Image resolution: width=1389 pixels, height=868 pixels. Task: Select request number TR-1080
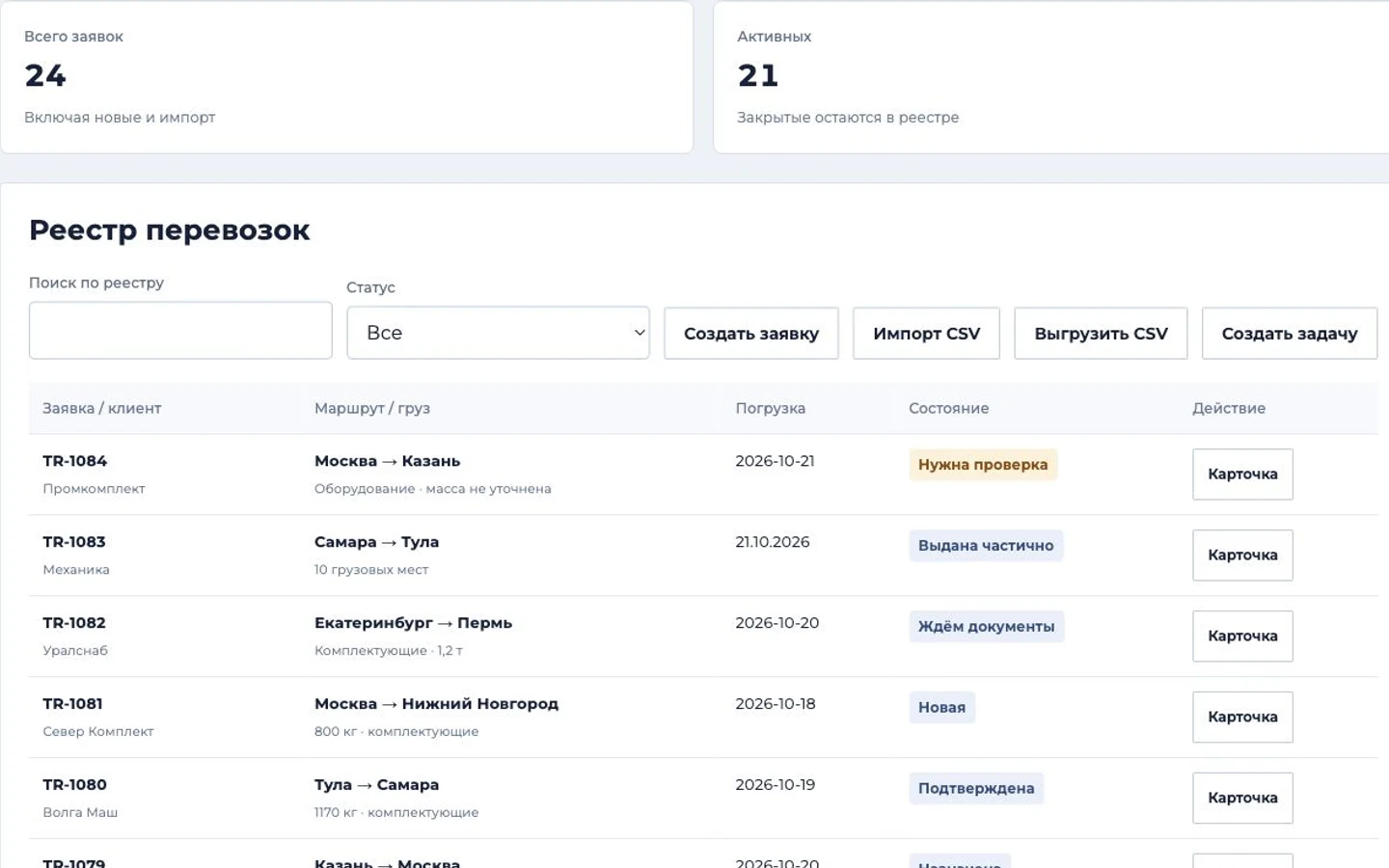tap(75, 785)
